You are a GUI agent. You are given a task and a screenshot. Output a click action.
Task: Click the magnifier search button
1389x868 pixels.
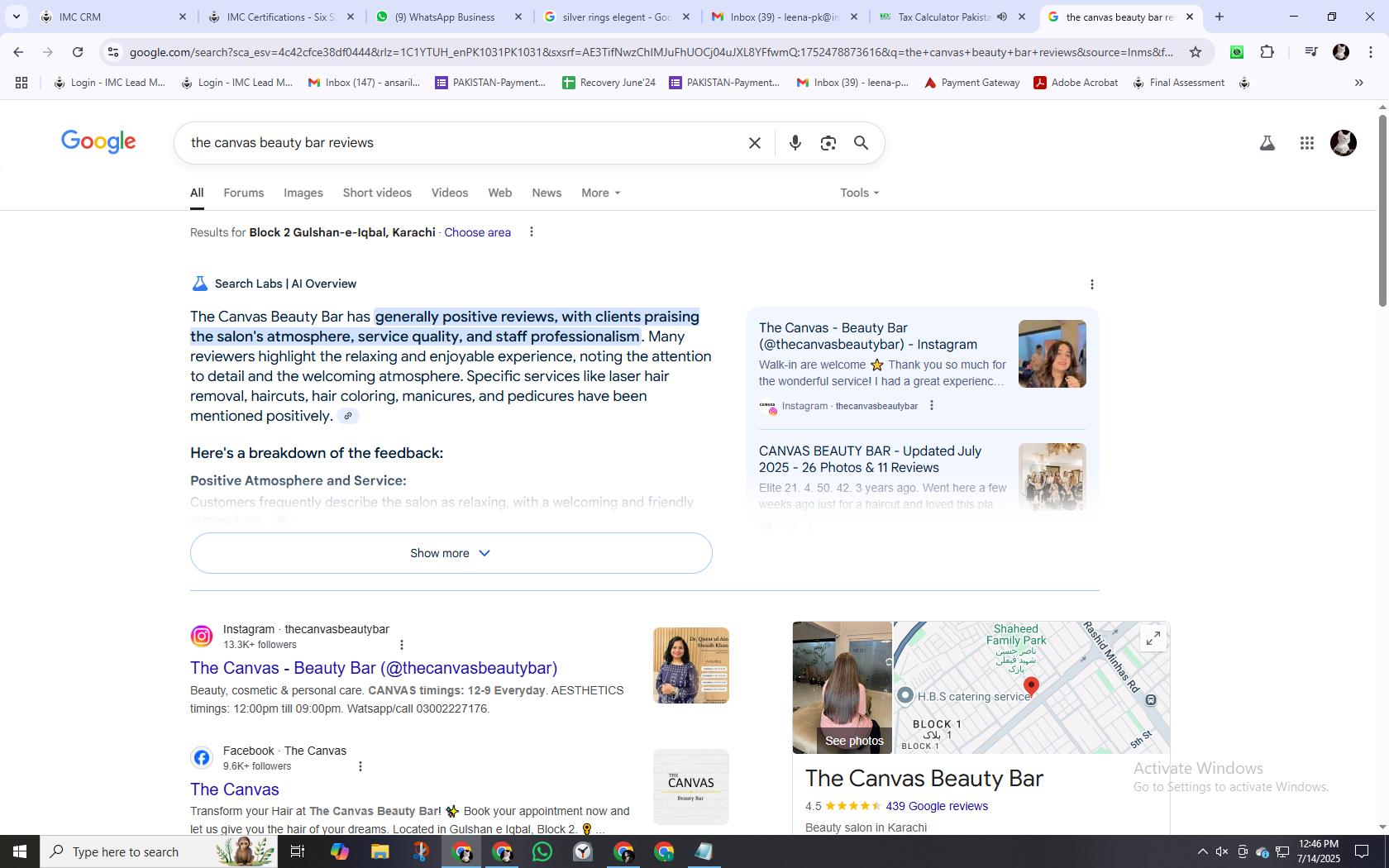coord(861,143)
